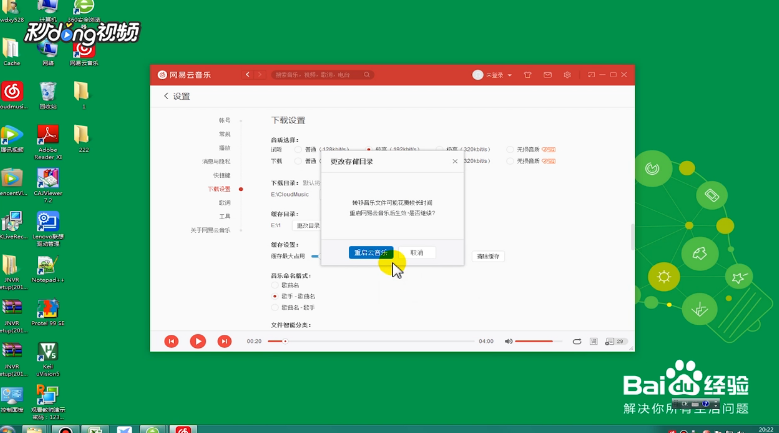Select 普通 quality for 下载

298,161
